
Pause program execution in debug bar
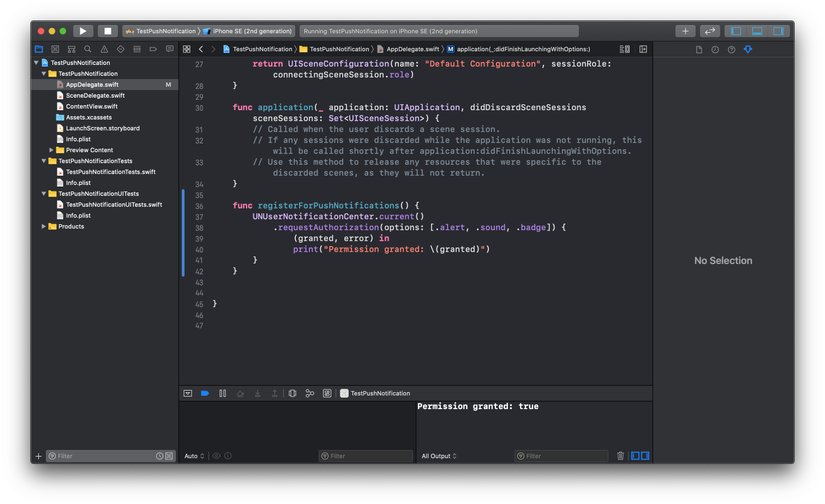[222, 394]
